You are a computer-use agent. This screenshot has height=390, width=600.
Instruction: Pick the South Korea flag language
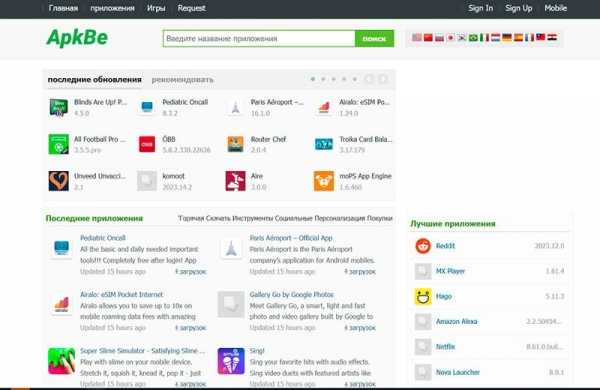pyautogui.click(x=462, y=38)
